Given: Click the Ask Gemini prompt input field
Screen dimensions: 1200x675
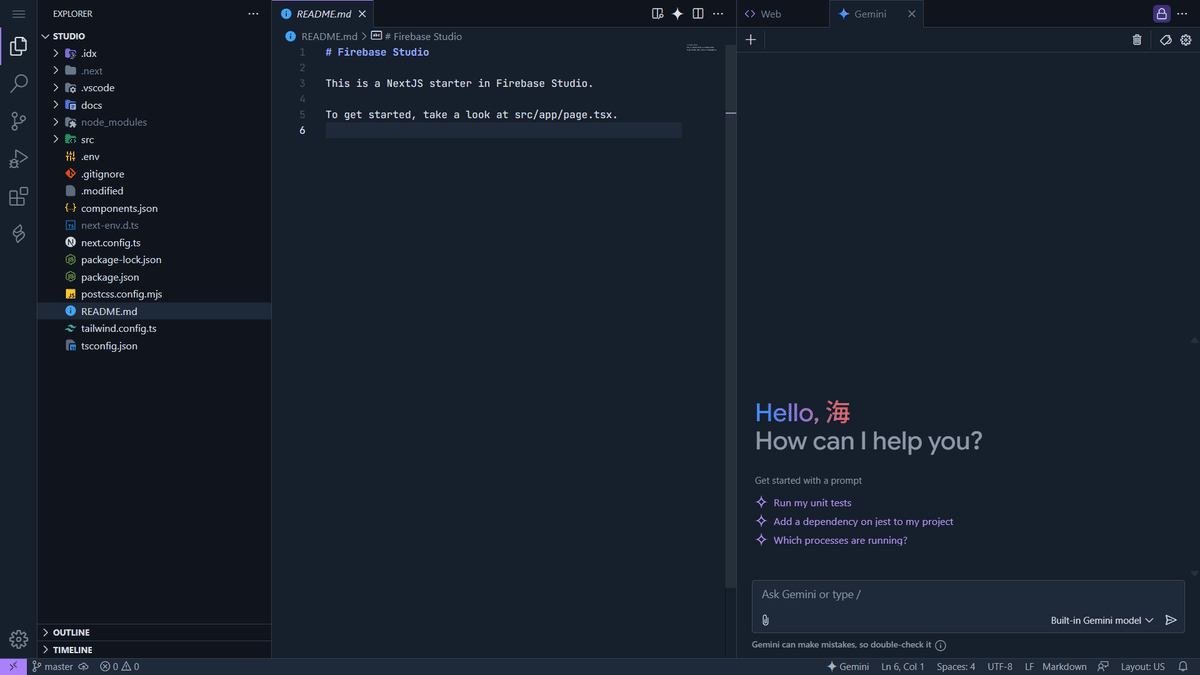Looking at the screenshot, I should 968,594.
